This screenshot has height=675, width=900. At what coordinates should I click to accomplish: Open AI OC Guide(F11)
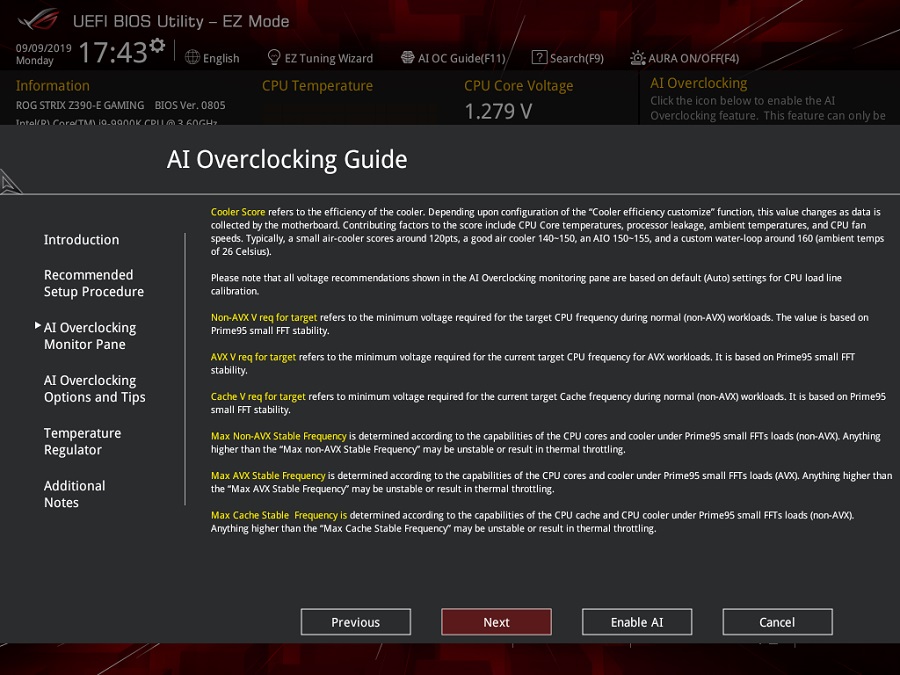pyautogui.click(x=462, y=58)
